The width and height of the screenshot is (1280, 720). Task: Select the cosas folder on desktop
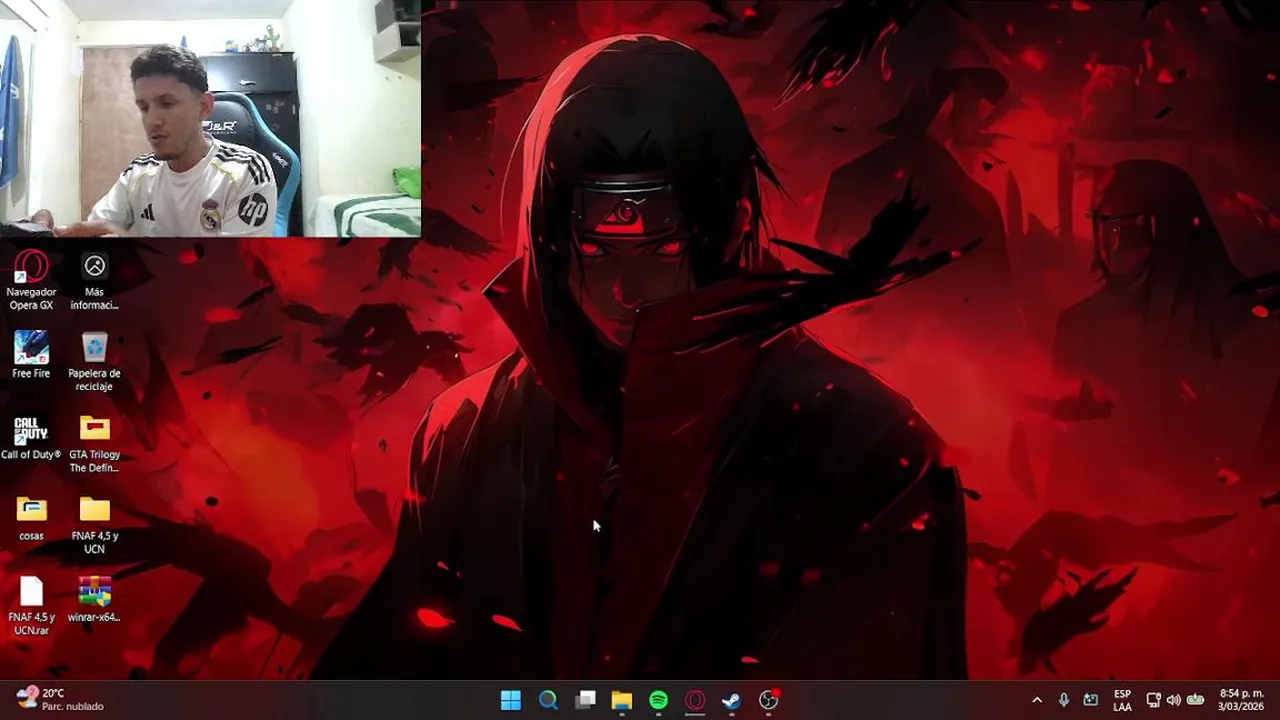[31, 519]
